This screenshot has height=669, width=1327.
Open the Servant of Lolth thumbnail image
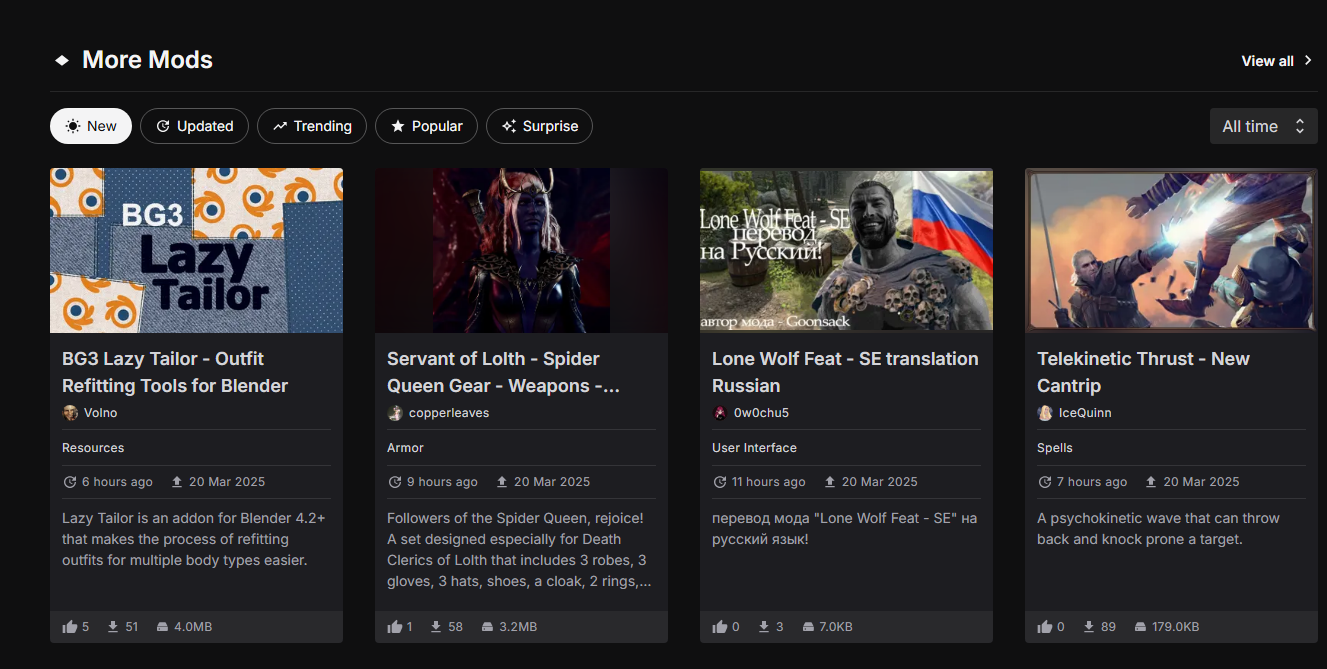click(x=521, y=250)
